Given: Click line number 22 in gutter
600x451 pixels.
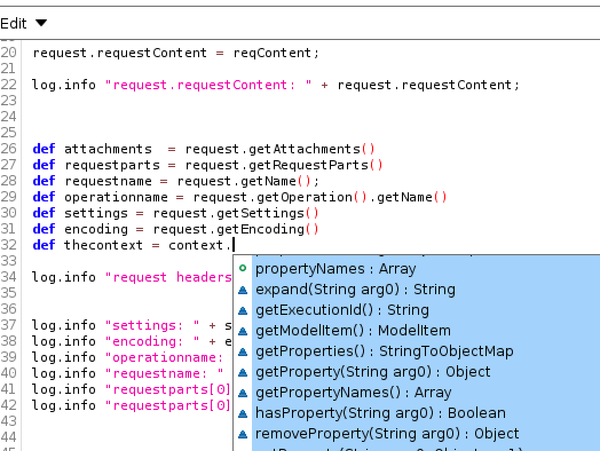Looking at the screenshot, I should coord(9,85).
